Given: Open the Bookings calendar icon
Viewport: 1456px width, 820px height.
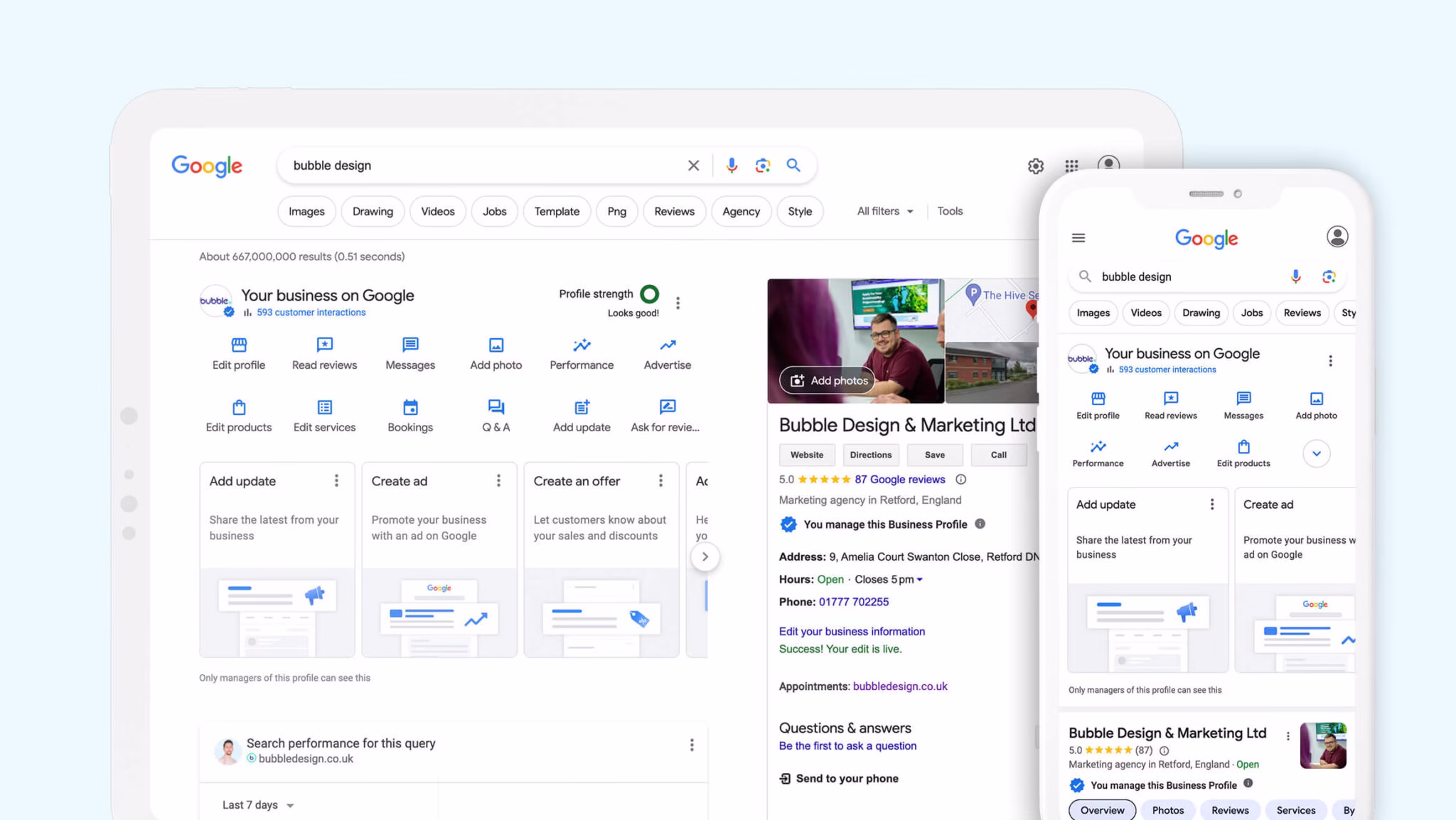Looking at the screenshot, I should tap(410, 407).
